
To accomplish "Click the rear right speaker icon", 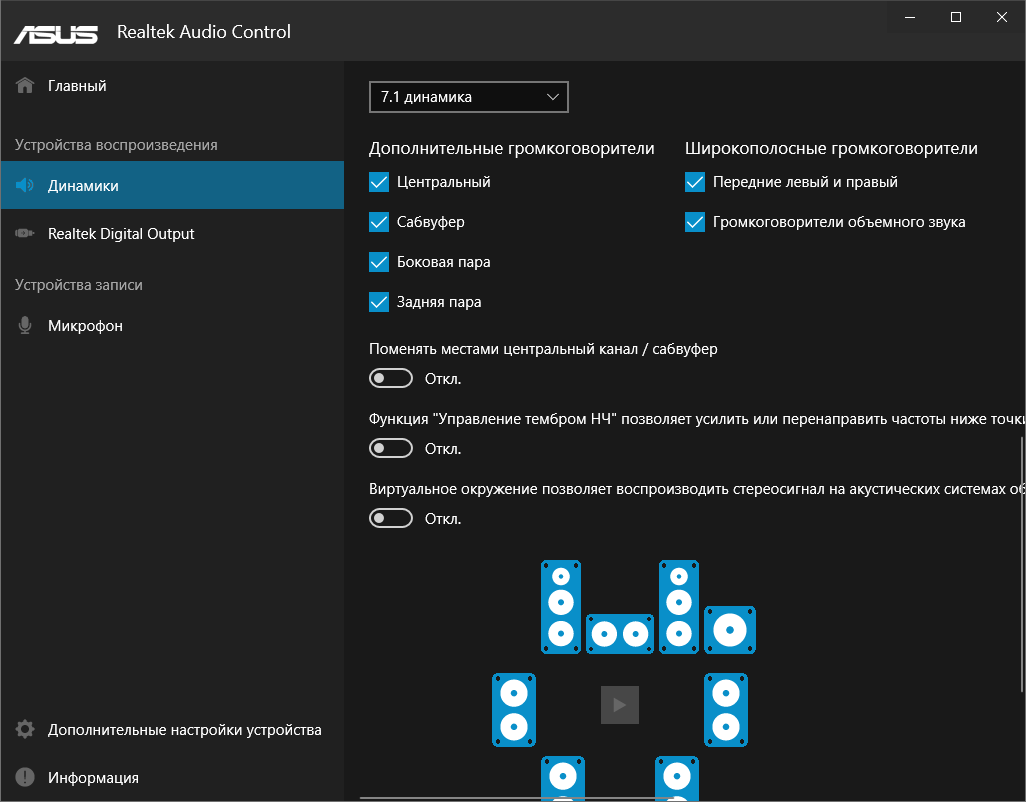I will point(677,779).
